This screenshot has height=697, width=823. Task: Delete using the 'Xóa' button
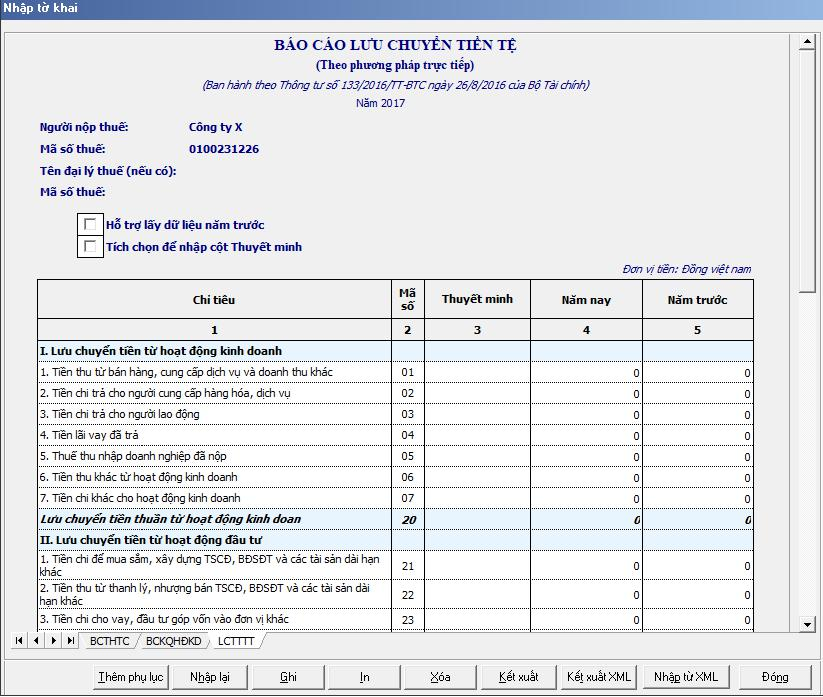[x=440, y=677]
